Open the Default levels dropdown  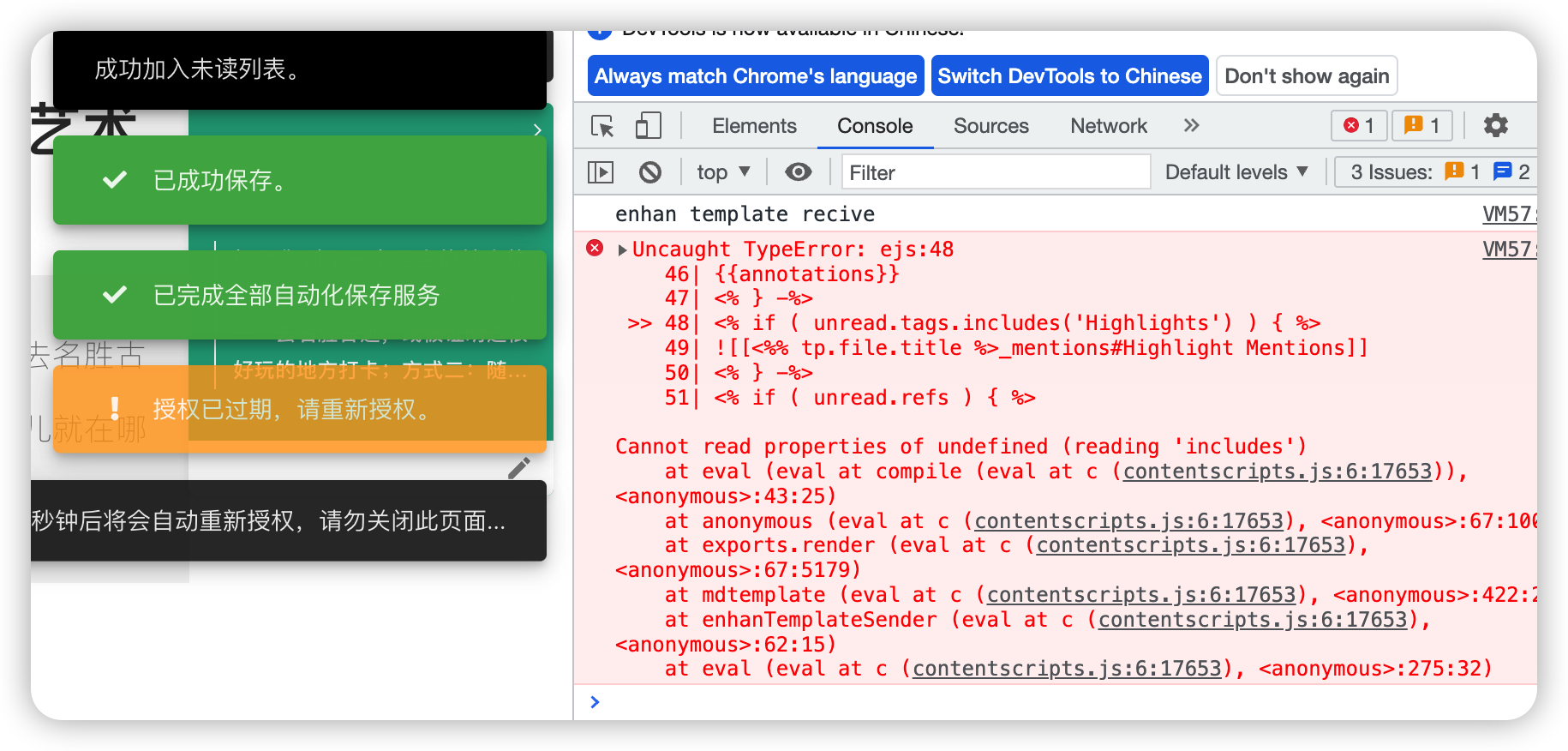[x=1236, y=172]
